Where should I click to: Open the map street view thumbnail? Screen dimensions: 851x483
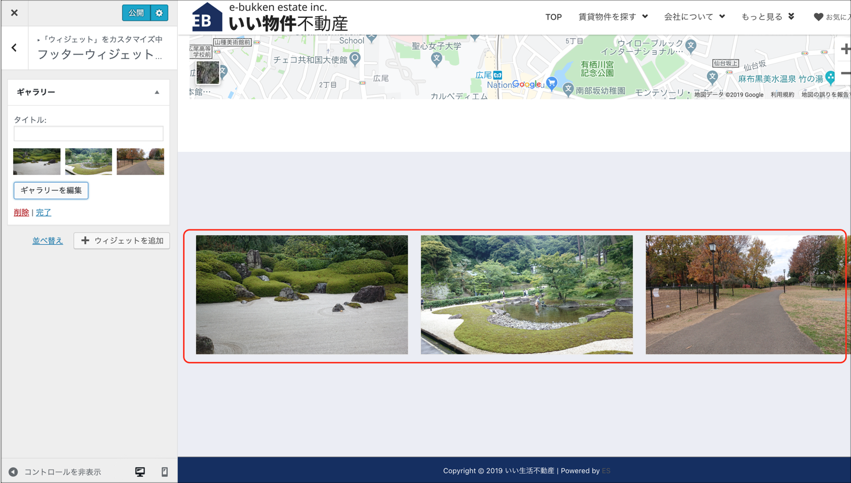pos(207,72)
